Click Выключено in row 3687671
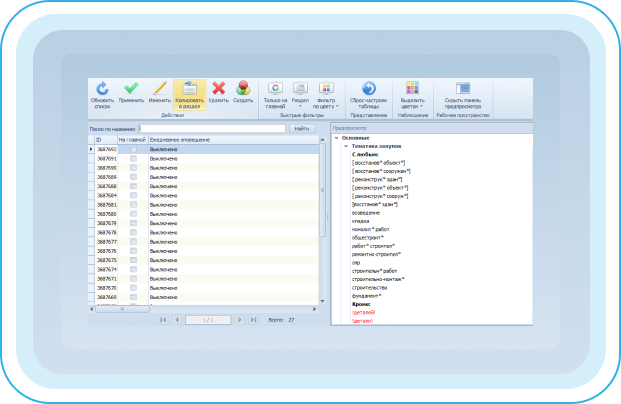Screen dimensions: 621x404 (164, 279)
